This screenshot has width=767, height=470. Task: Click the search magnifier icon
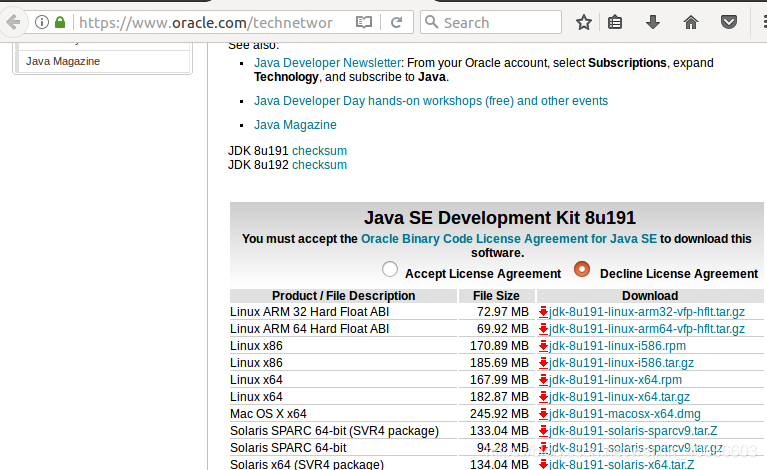coord(431,22)
